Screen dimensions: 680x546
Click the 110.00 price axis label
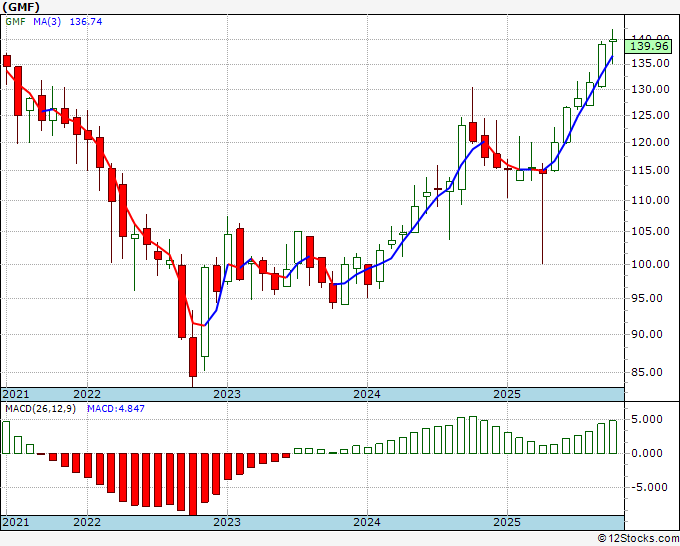pos(649,200)
